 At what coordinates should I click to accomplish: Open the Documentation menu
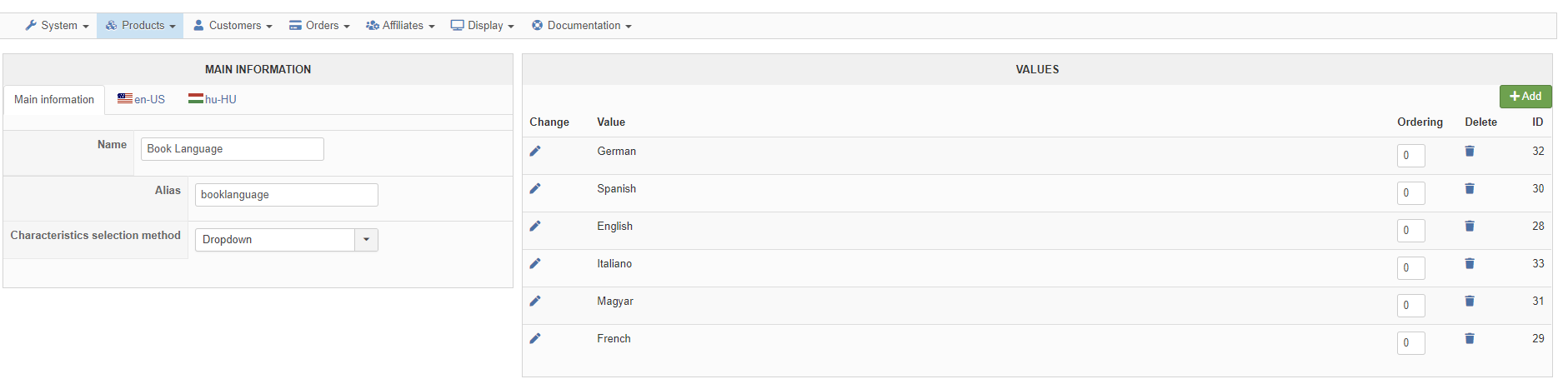click(582, 26)
